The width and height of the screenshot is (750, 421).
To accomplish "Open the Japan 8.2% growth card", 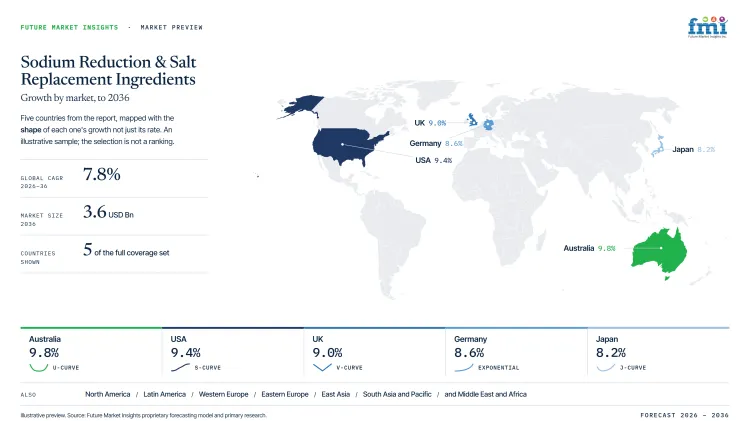I will coord(658,352).
